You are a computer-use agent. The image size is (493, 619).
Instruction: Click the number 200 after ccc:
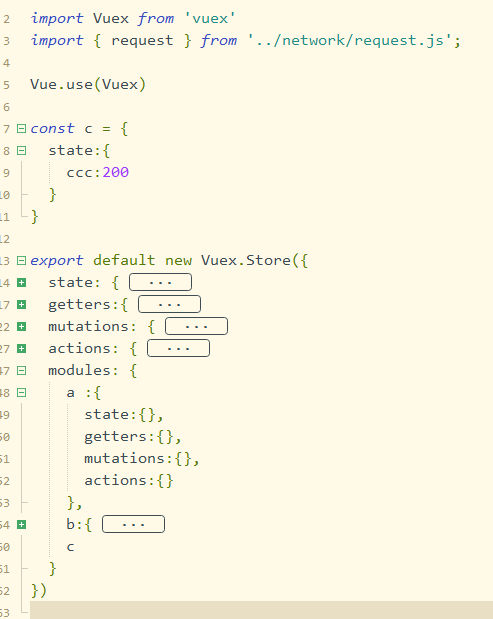(116, 173)
